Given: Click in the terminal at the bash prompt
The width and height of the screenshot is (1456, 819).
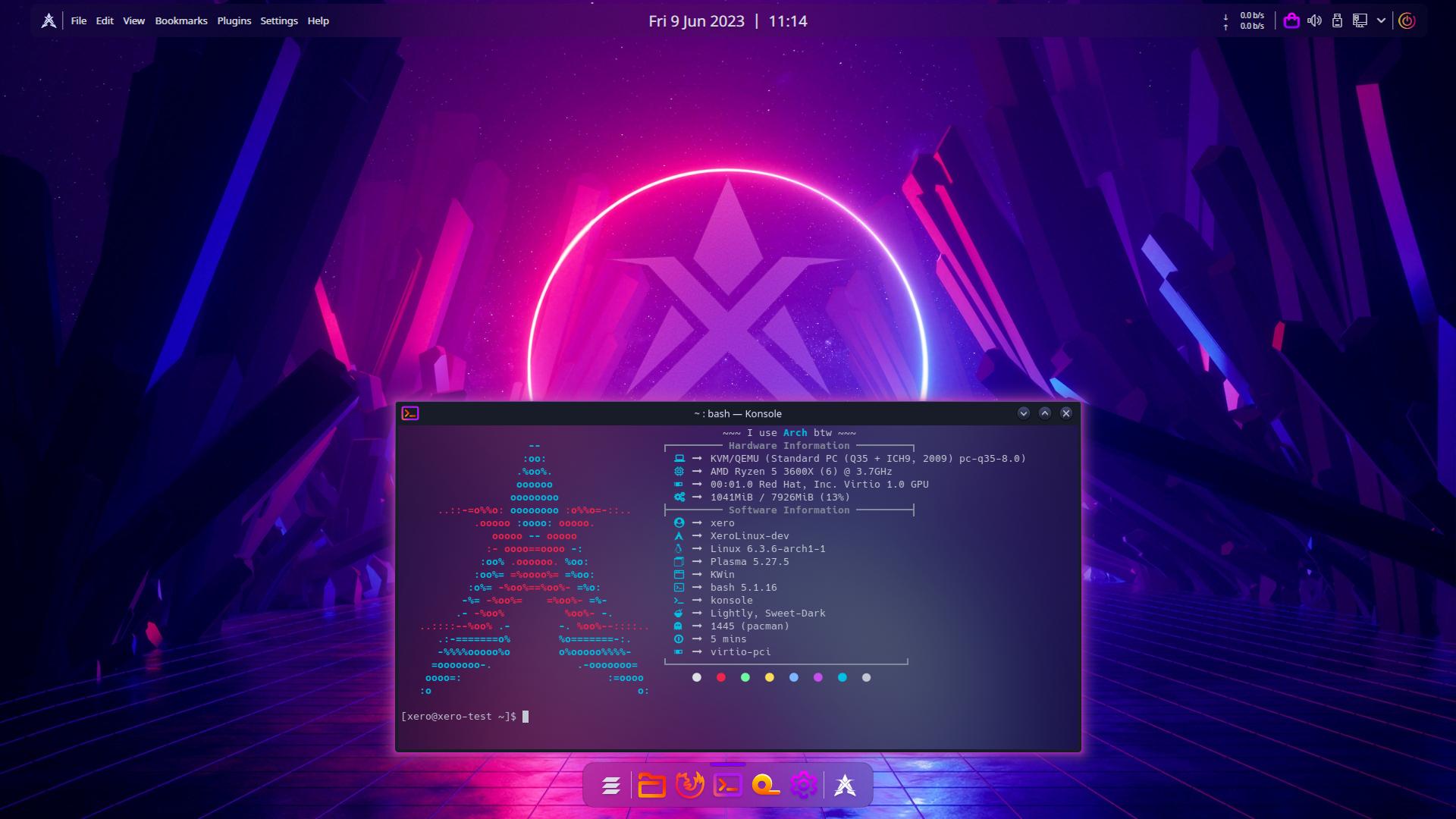Looking at the screenshot, I should 526,717.
